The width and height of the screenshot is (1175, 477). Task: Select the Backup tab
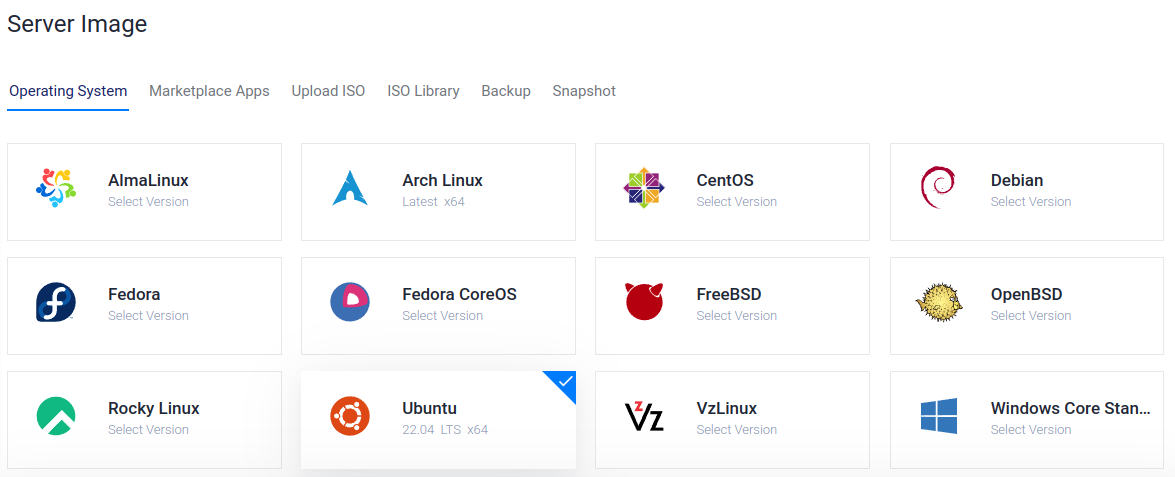506,91
